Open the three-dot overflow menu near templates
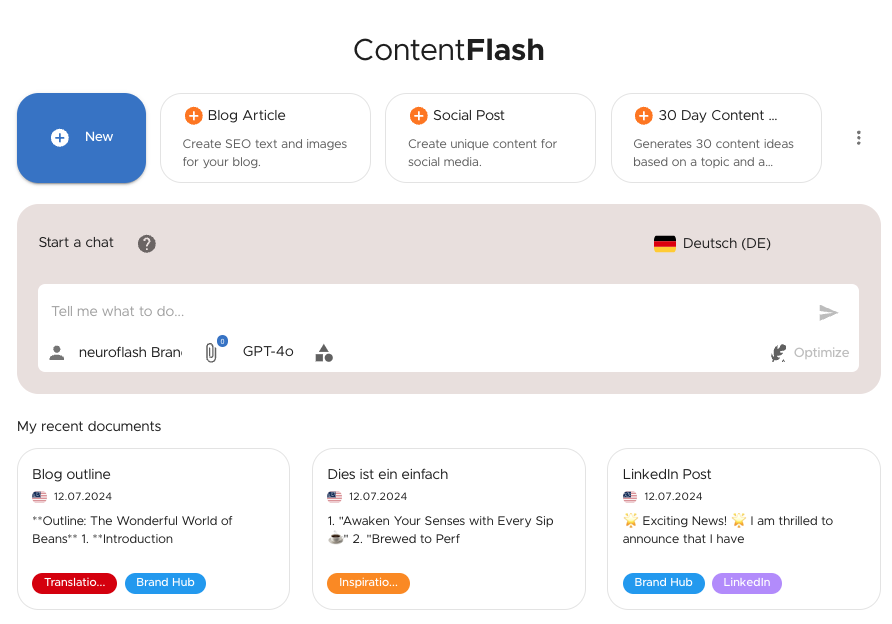The width and height of the screenshot is (892, 624). click(859, 138)
